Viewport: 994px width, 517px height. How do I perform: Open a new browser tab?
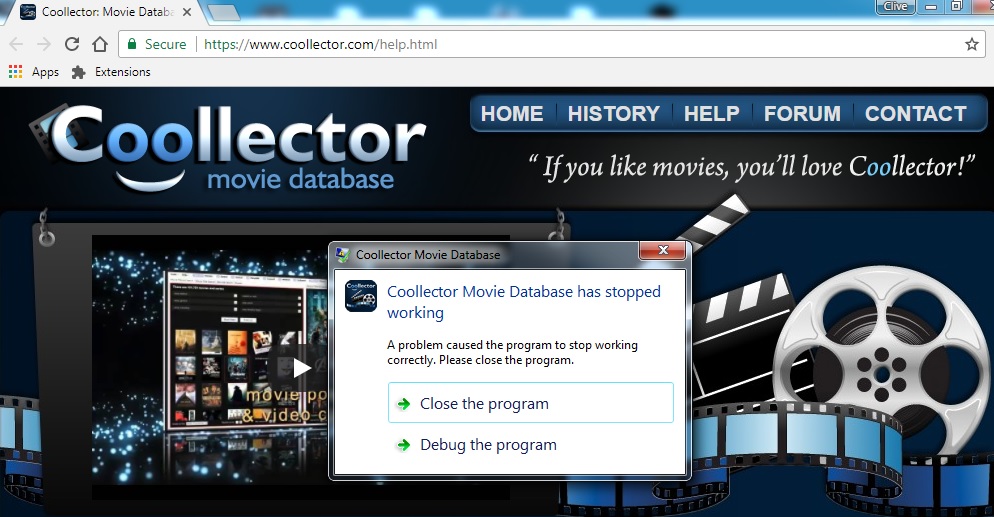223,11
